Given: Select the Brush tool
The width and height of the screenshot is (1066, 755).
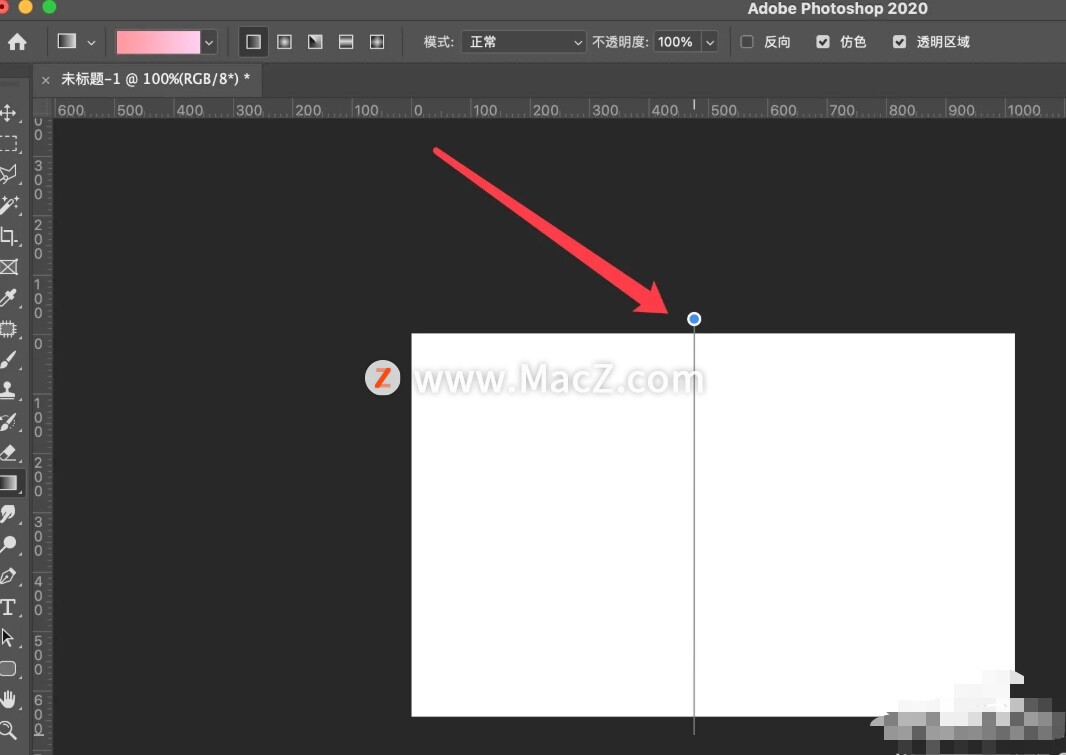Looking at the screenshot, I should [x=9, y=359].
